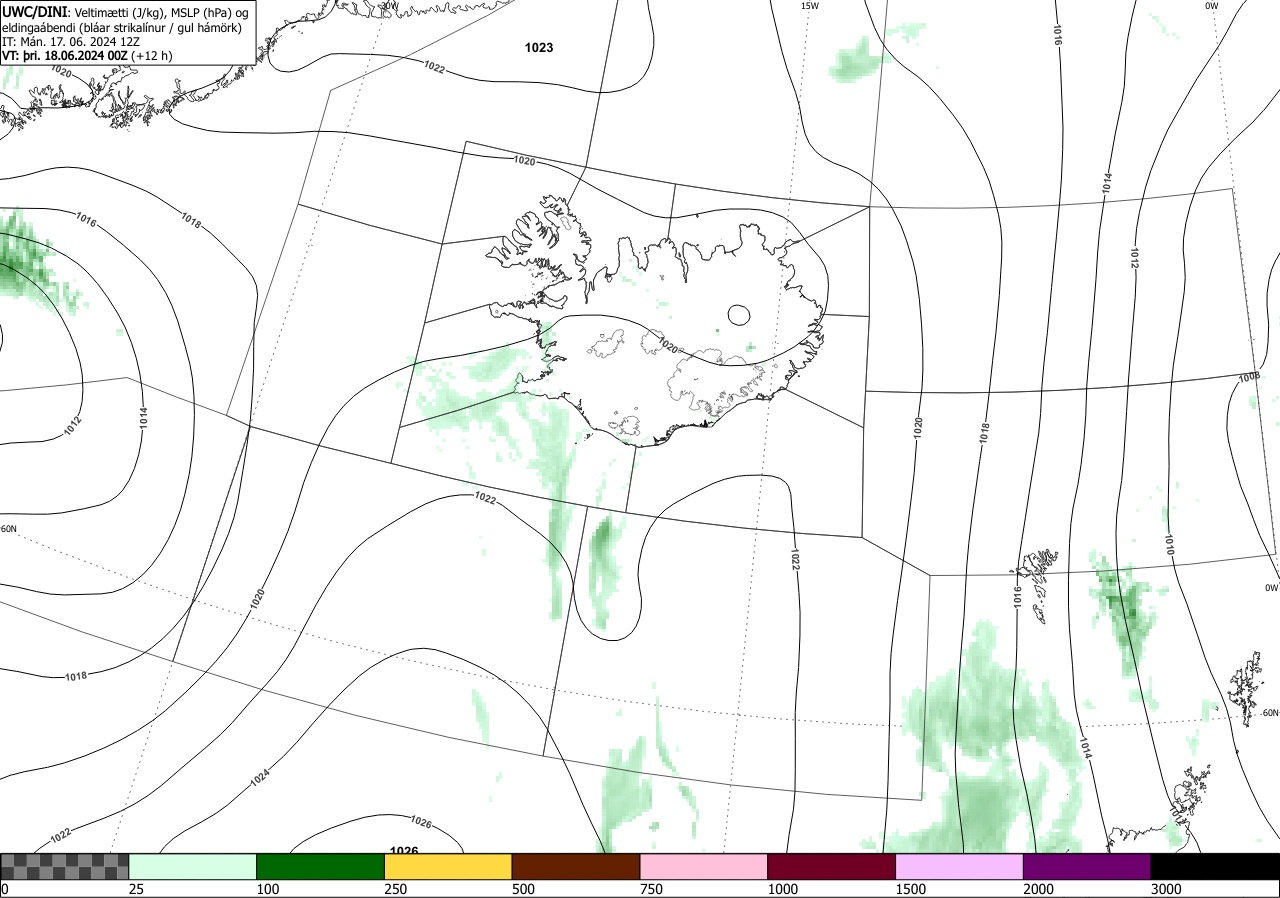1280x898 pixels.
Task: Click the '1008' isobar label
Action: (x=1249, y=378)
